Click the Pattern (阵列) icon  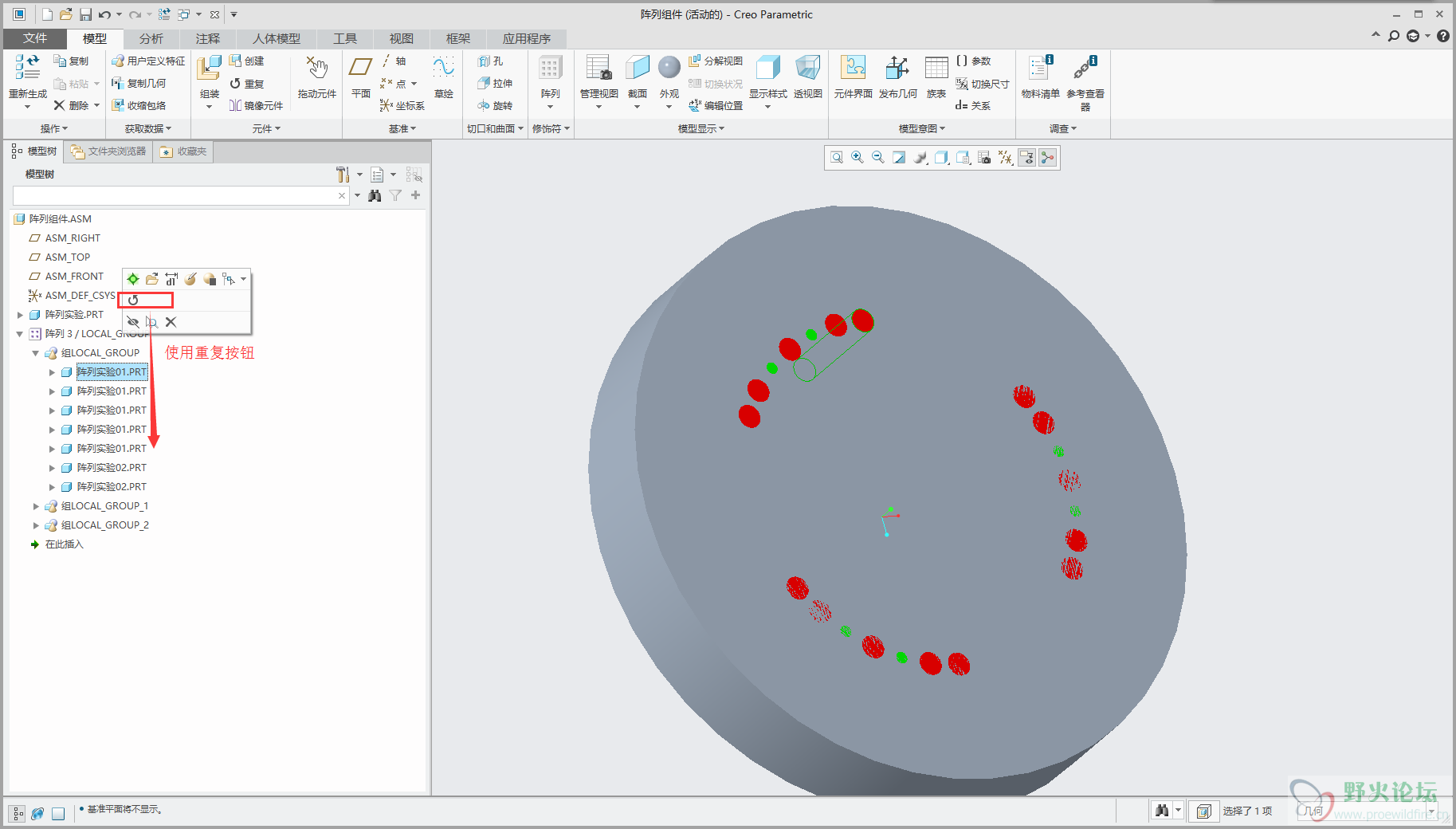(x=550, y=68)
